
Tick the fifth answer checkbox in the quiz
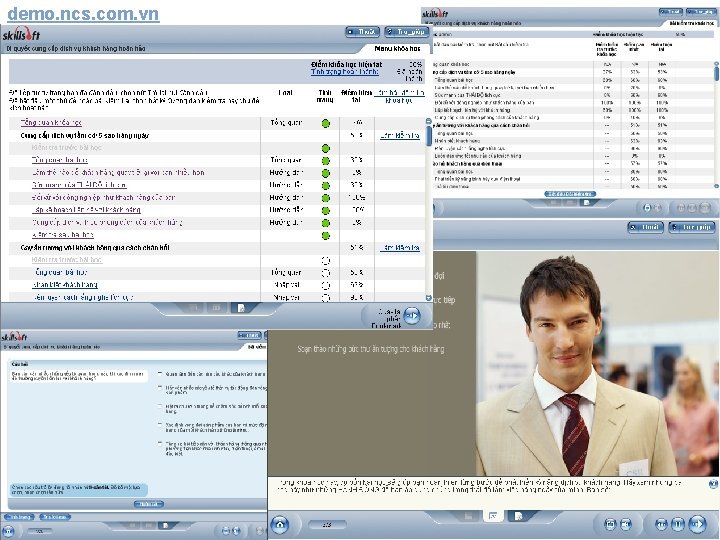coord(160,444)
